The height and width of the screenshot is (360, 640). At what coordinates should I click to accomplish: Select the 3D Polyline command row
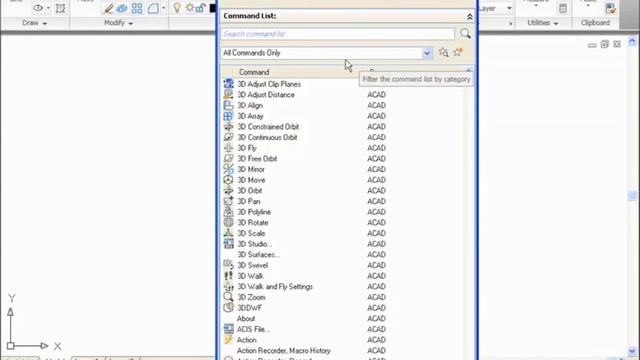pos(343,212)
